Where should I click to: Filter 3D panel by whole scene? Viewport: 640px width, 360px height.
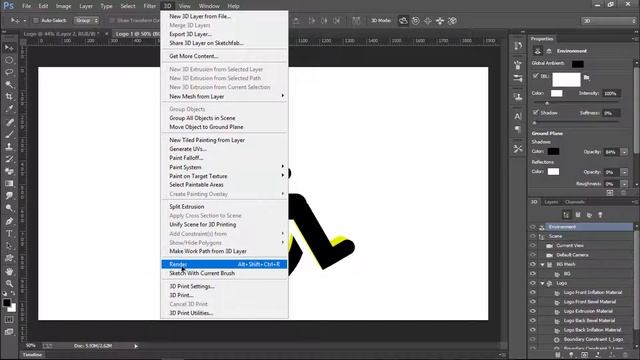(566, 215)
